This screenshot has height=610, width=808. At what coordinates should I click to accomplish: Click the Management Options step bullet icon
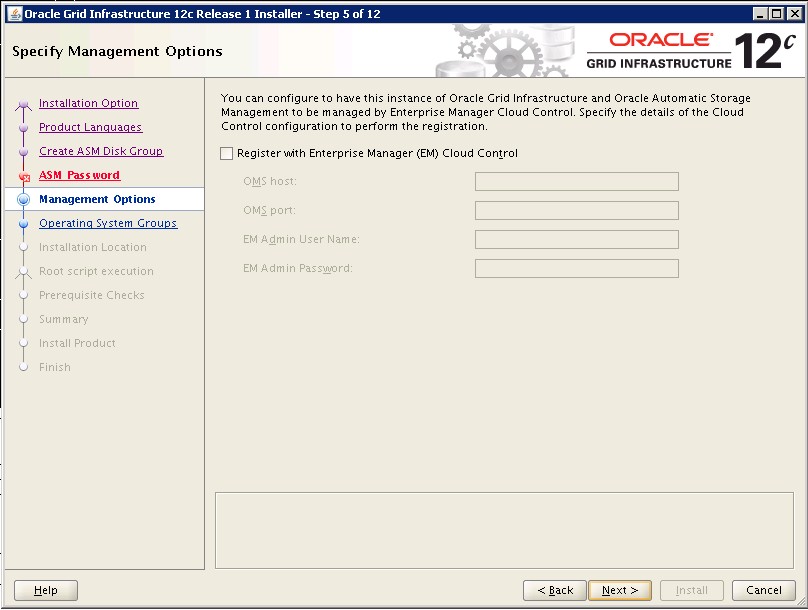pos(23,199)
